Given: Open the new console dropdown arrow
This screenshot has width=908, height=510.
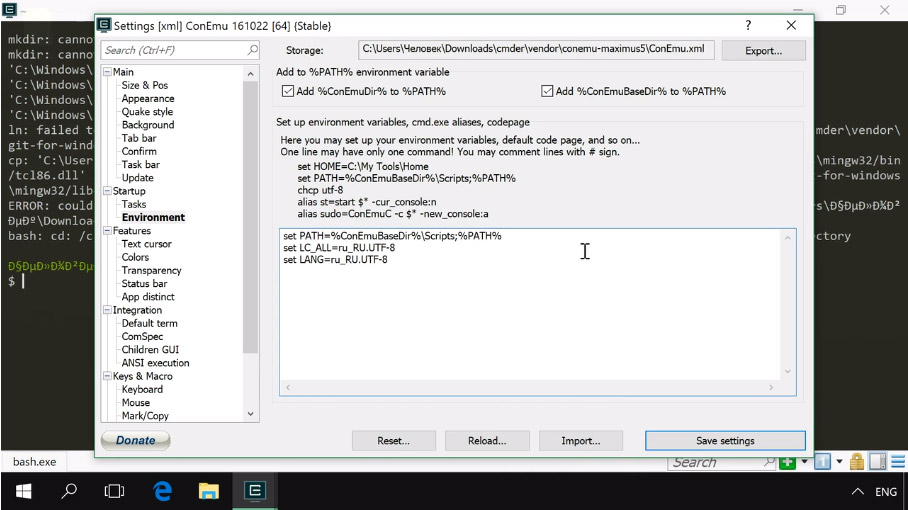Looking at the screenshot, I should tap(803, 462).
